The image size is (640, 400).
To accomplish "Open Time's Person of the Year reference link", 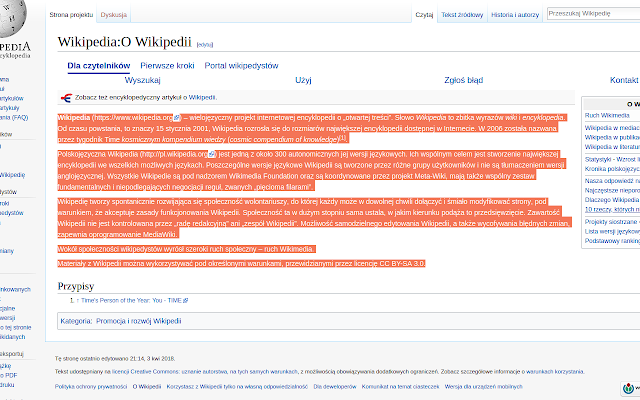I will pyautogui.click(x=131, y=300).
